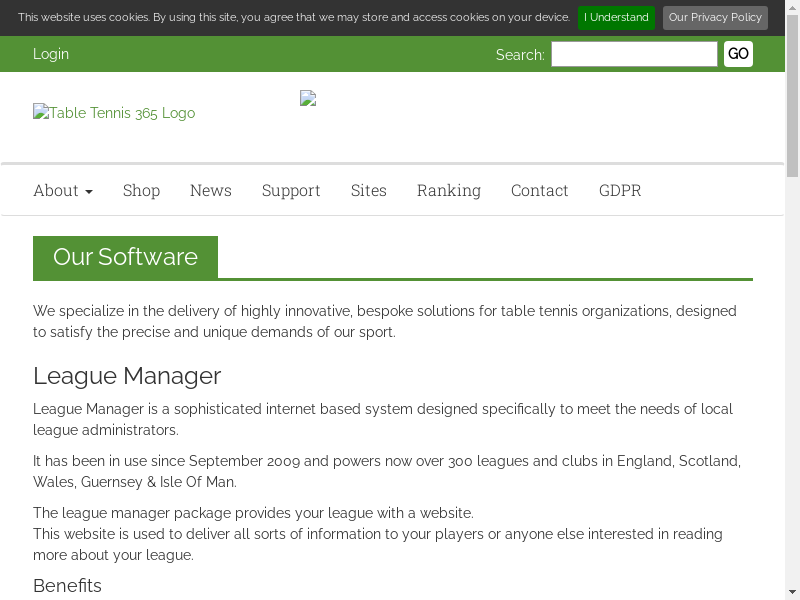Viewport: 800px width, 600px height.
Task: Click the Table Tennis 365 logo
Action: click(114, 113)
